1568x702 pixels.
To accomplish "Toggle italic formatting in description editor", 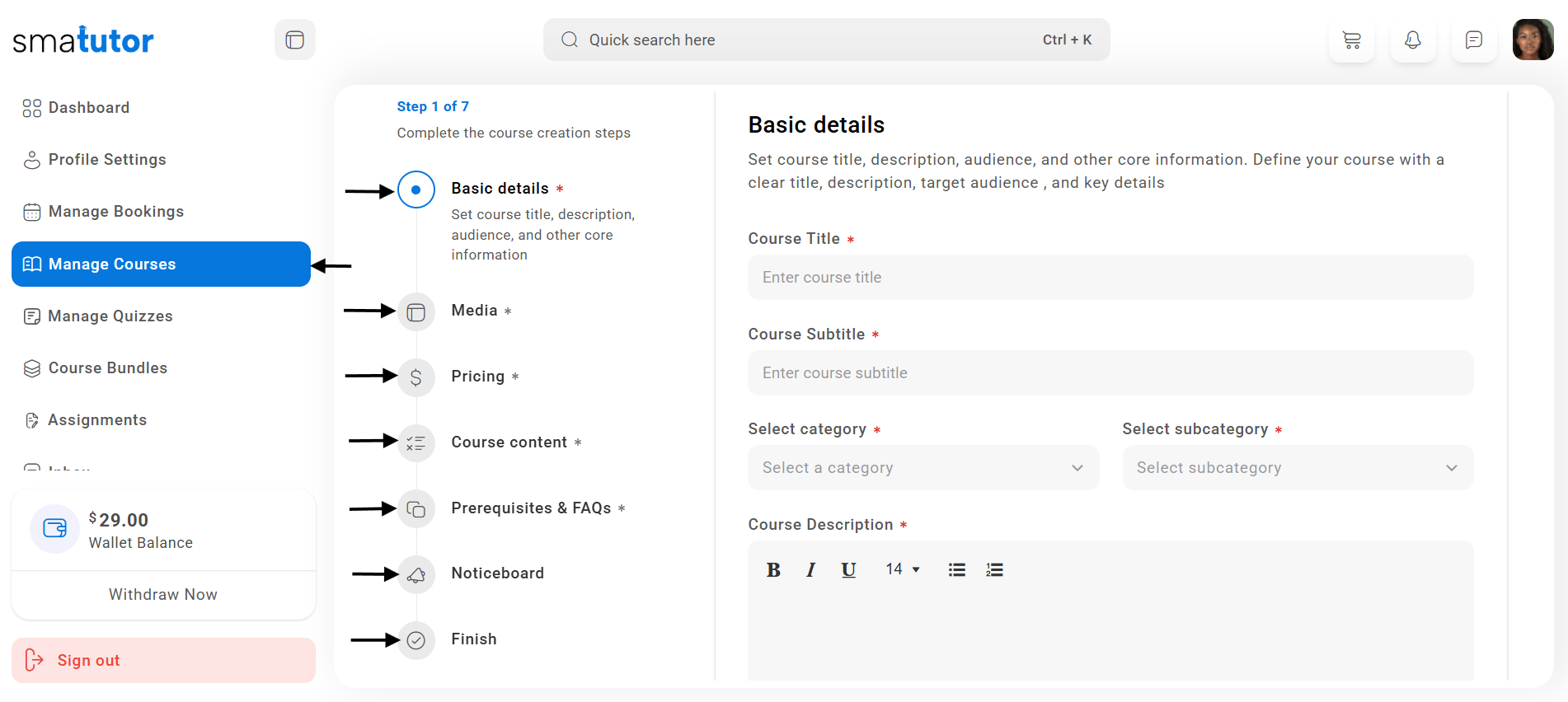I will (810, 570).
